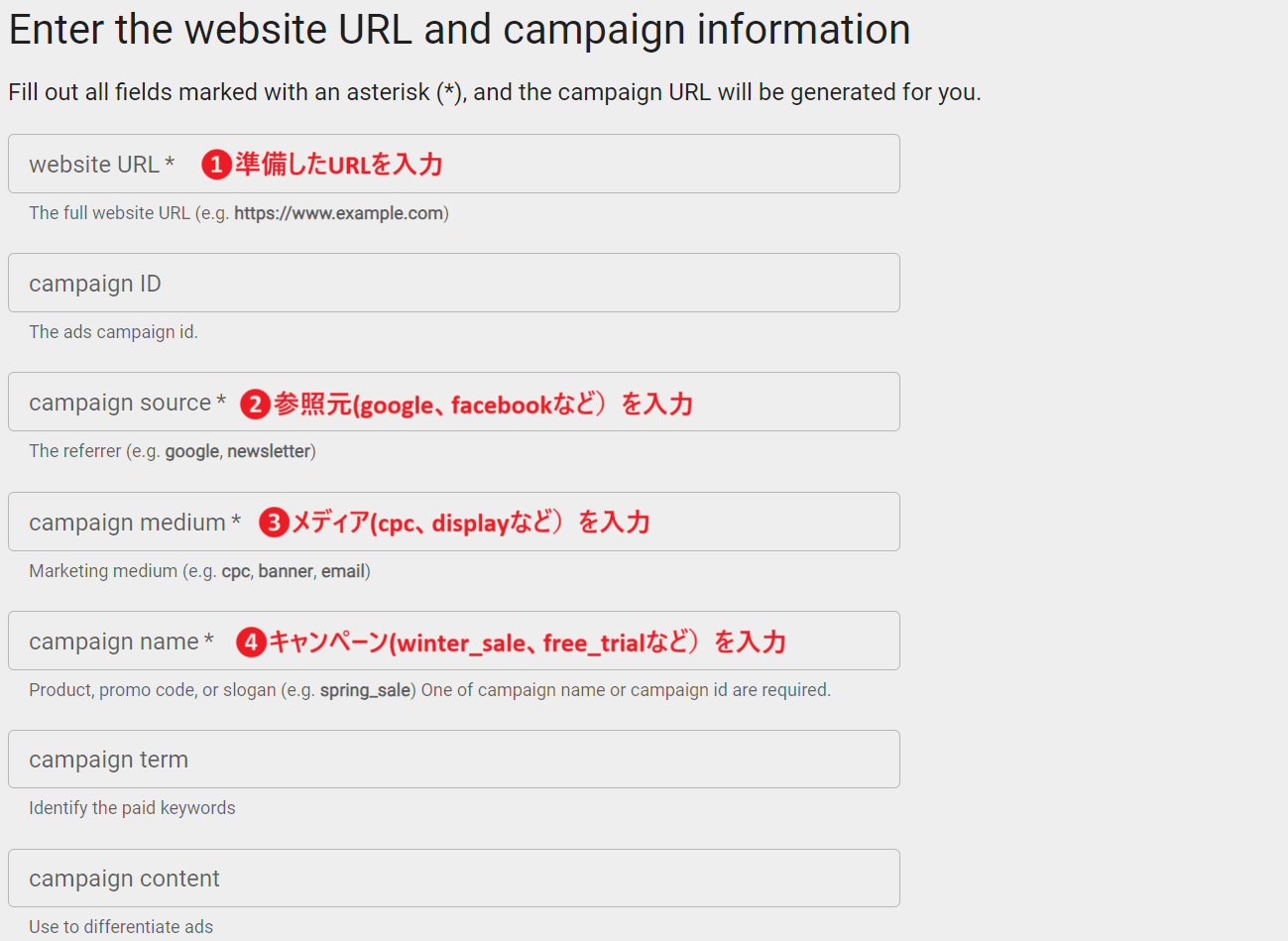Click the red circled number 1 marker
1288x941 pixels.
click(216, 164)
